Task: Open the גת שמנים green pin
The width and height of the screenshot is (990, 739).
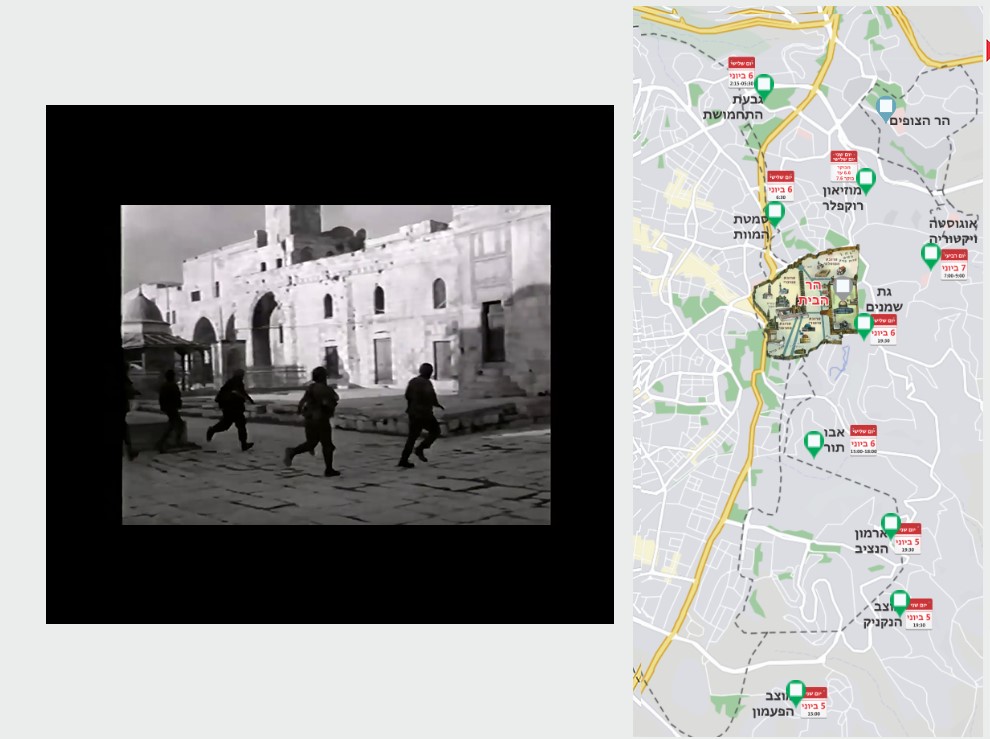Action: click(x=863, y=324)
